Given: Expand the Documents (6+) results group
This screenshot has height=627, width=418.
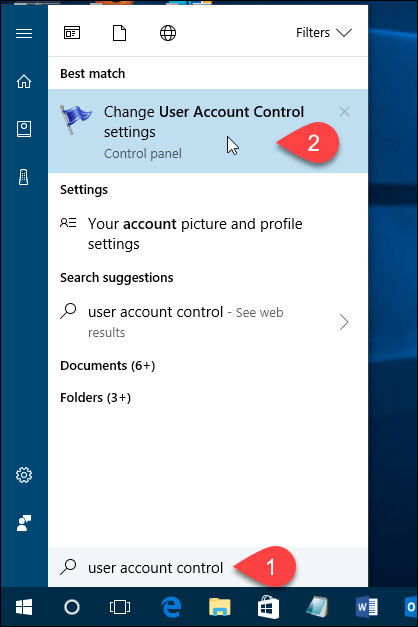Looking at the screenshot, I should 108,365.
